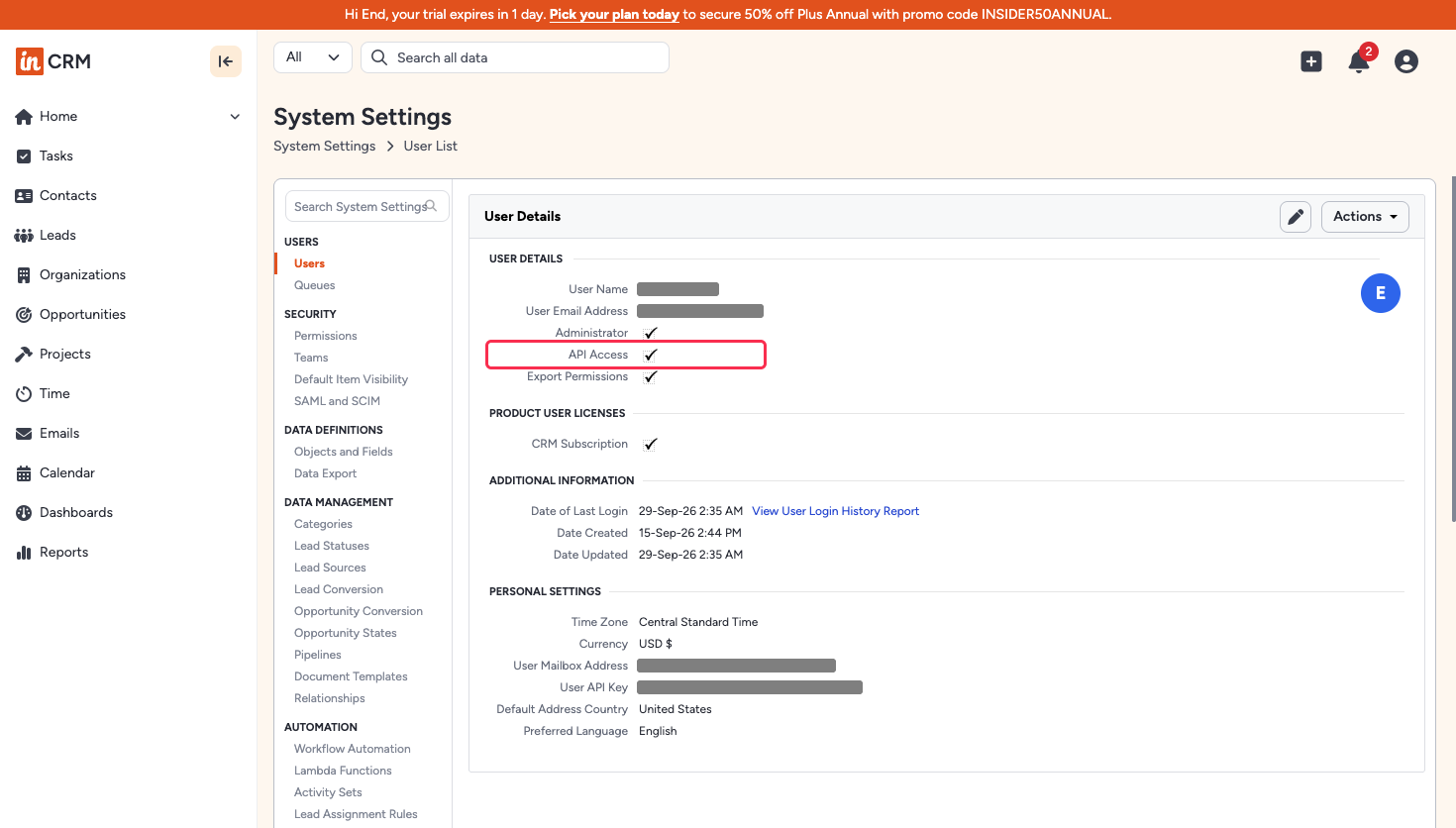Click the Reports bar chart icon
This screenshot has width=1456, height=828.
coord(24,553)
